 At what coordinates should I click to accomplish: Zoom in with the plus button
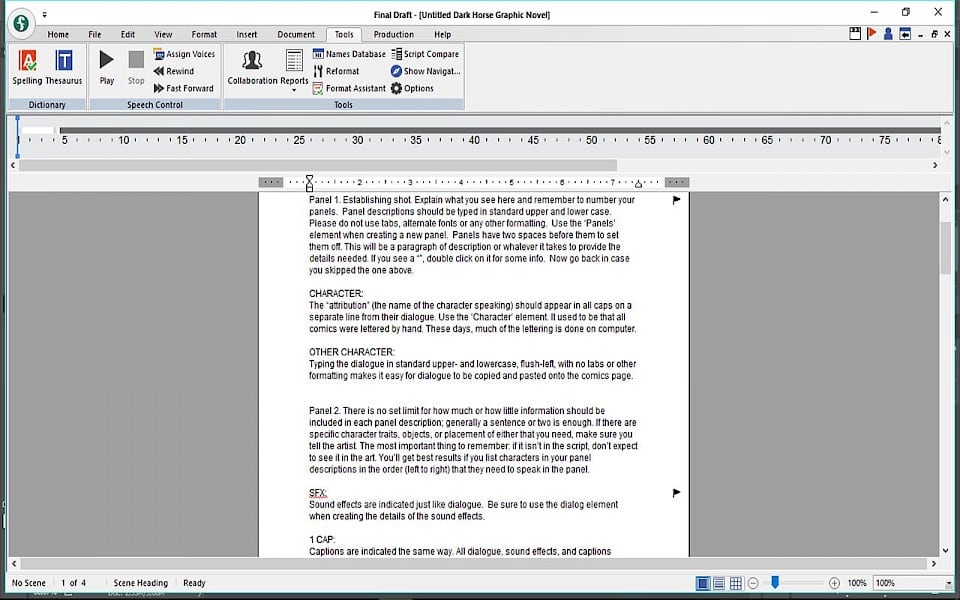(x=834, y=583)
